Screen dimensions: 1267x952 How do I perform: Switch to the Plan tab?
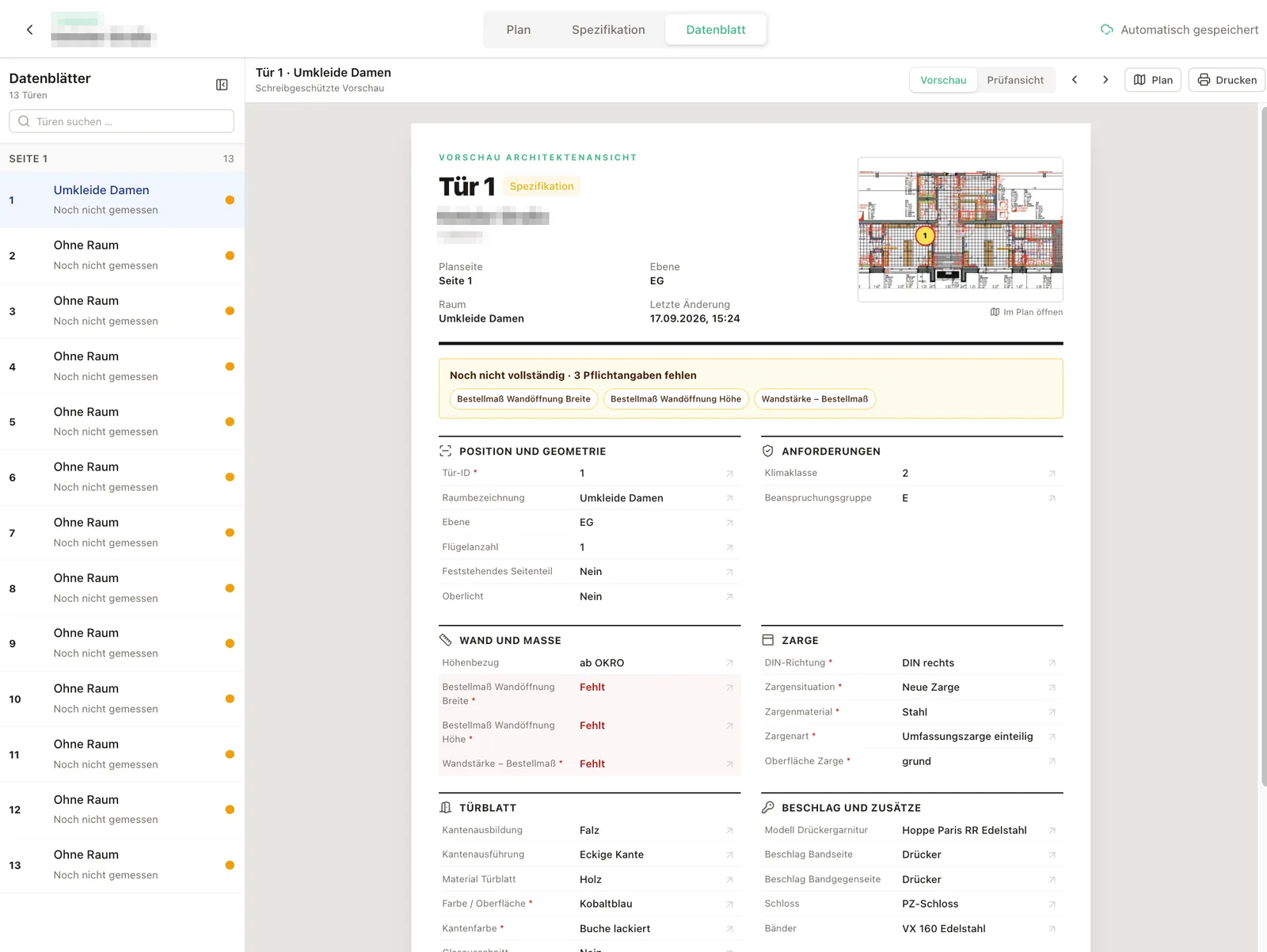point(519,29)
